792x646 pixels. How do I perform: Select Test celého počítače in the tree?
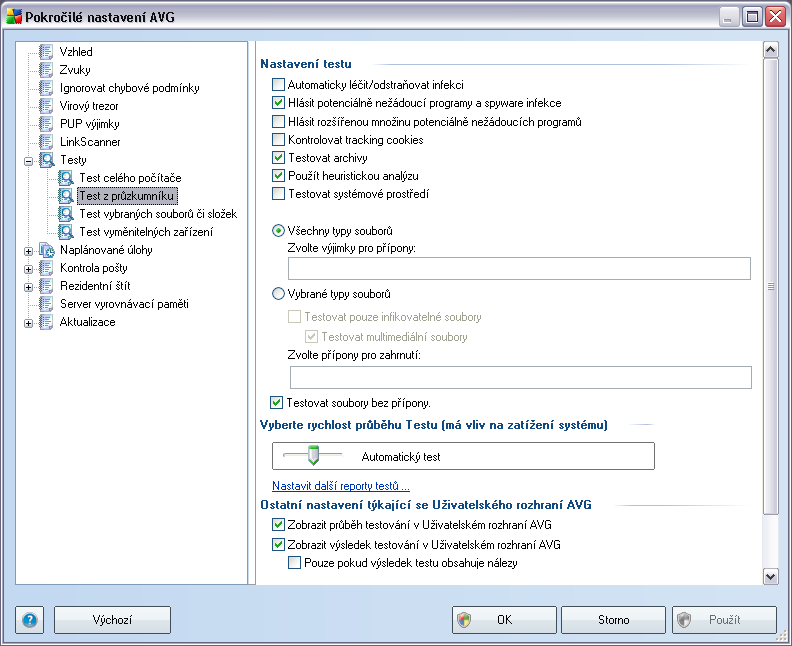tap(130, 178)
